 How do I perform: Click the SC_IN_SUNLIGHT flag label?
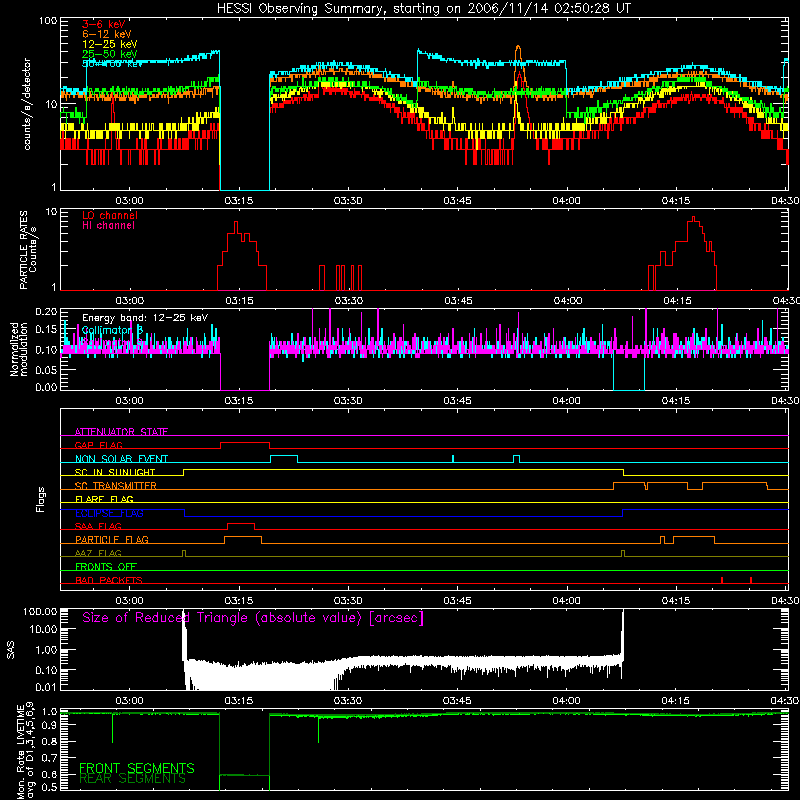coord(115,472)
